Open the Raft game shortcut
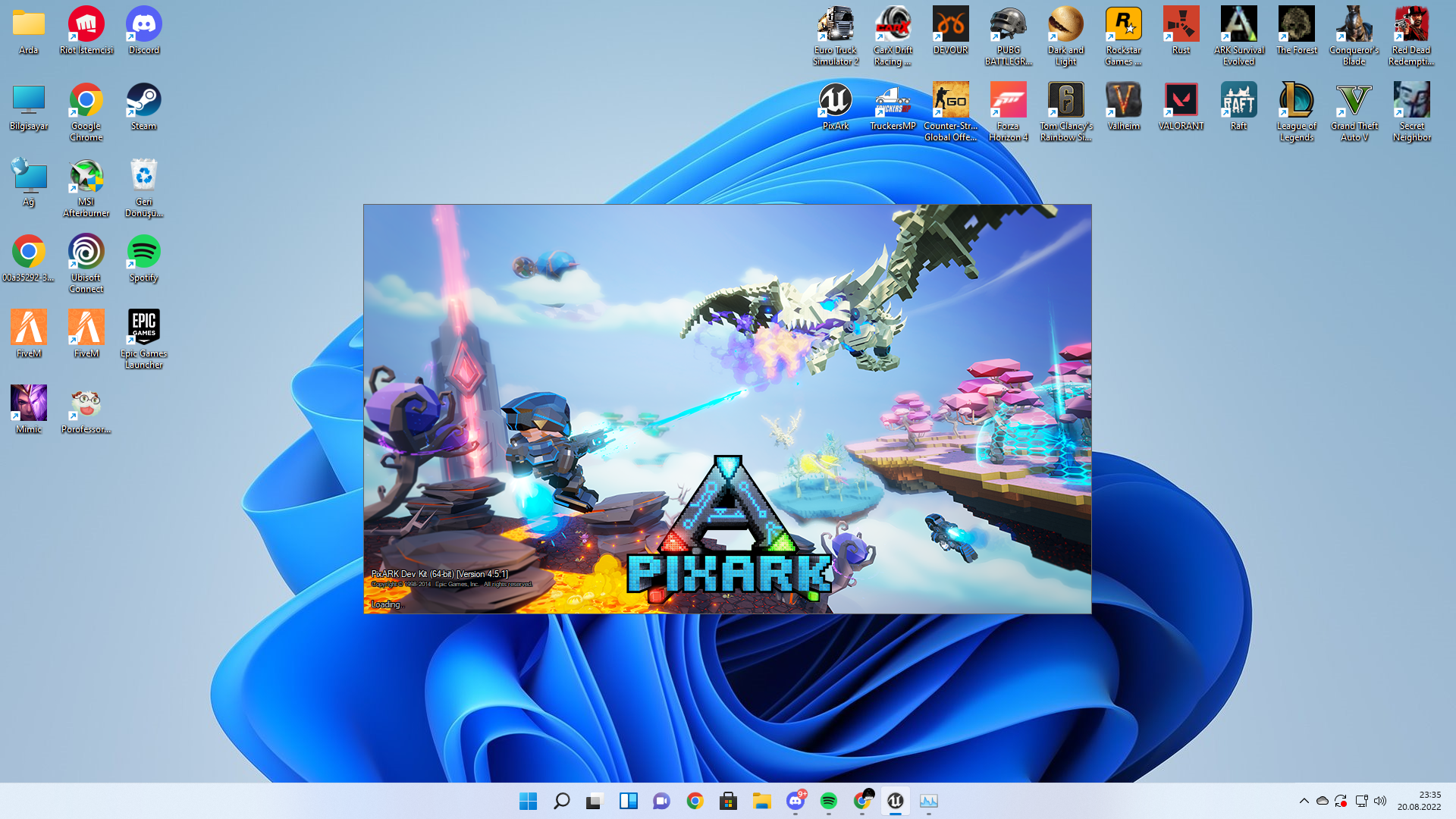 pyautogui.click(x=1238, y=106)
